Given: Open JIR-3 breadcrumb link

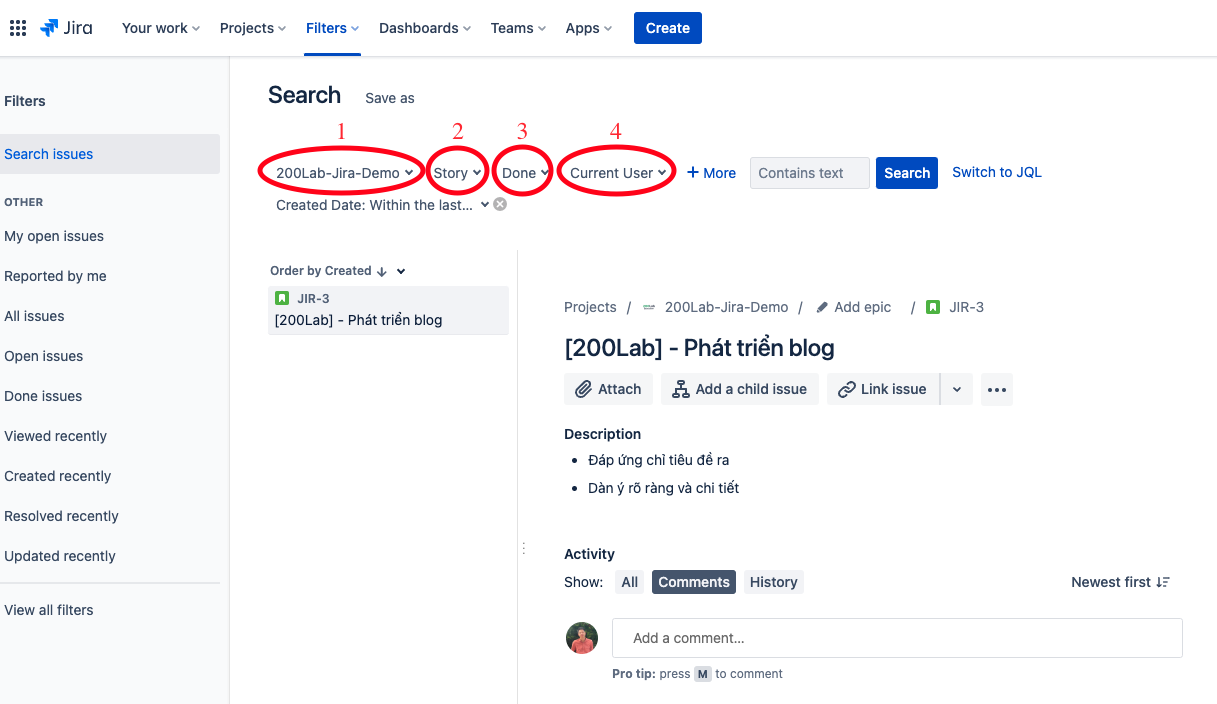Looking at the screenshot, I should click(x=966, y=307).
